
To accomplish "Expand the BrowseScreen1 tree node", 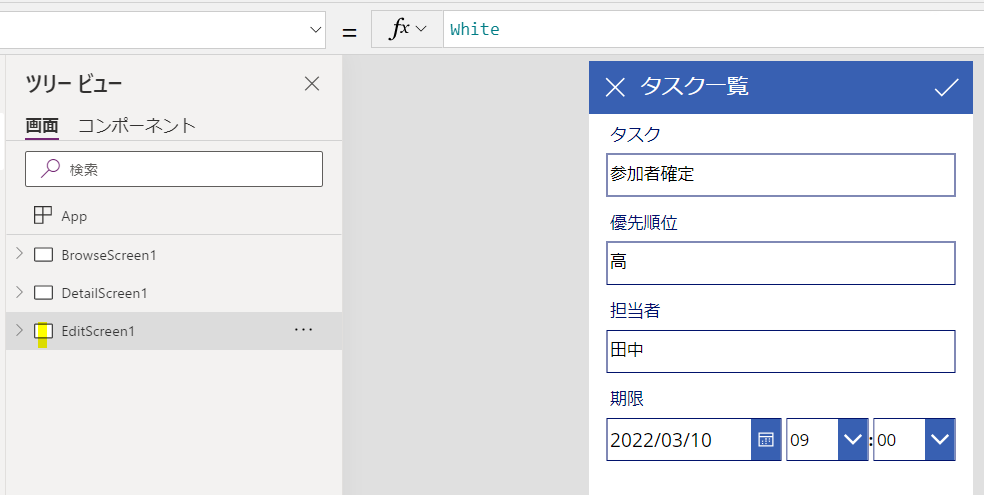I will tap(19, 255).
